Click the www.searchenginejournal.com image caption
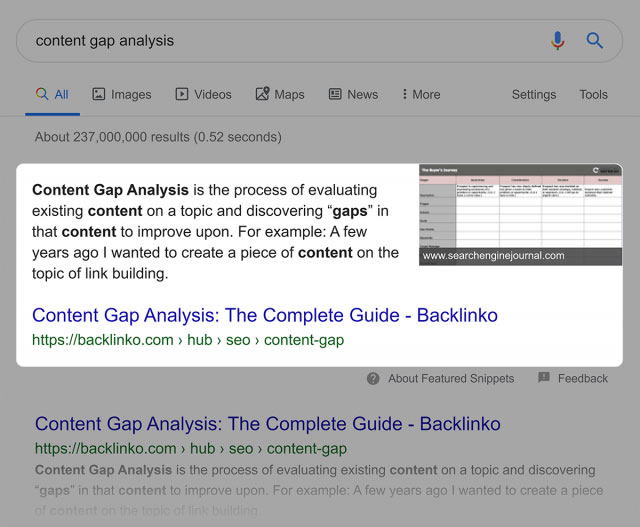The width and height of the screenshot is (640, 527). (x=493, y=256)
